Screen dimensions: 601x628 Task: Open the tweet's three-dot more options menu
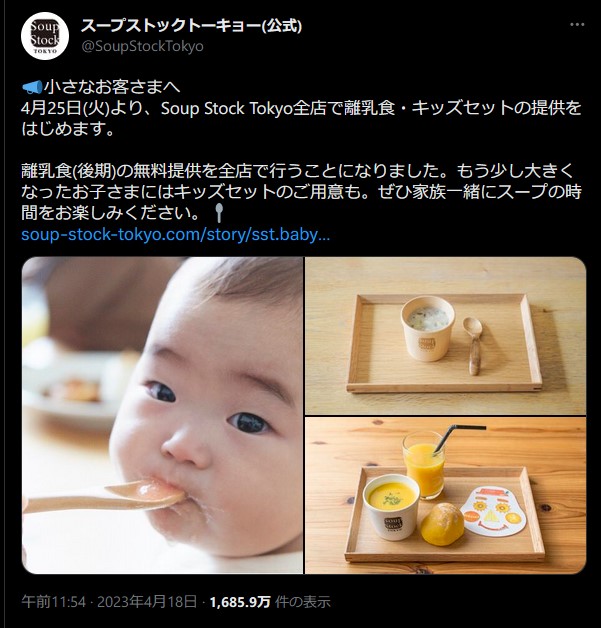pos(577,25)
